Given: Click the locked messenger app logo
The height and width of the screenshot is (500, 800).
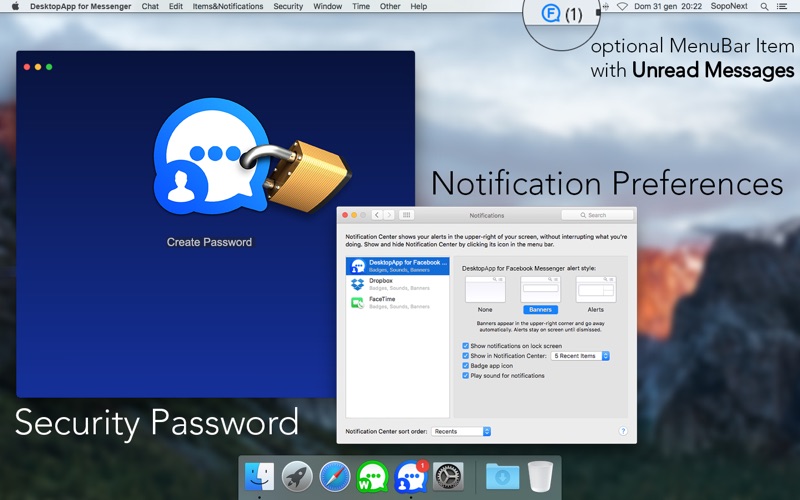Looking at the screenshot, I should point(252,157).
